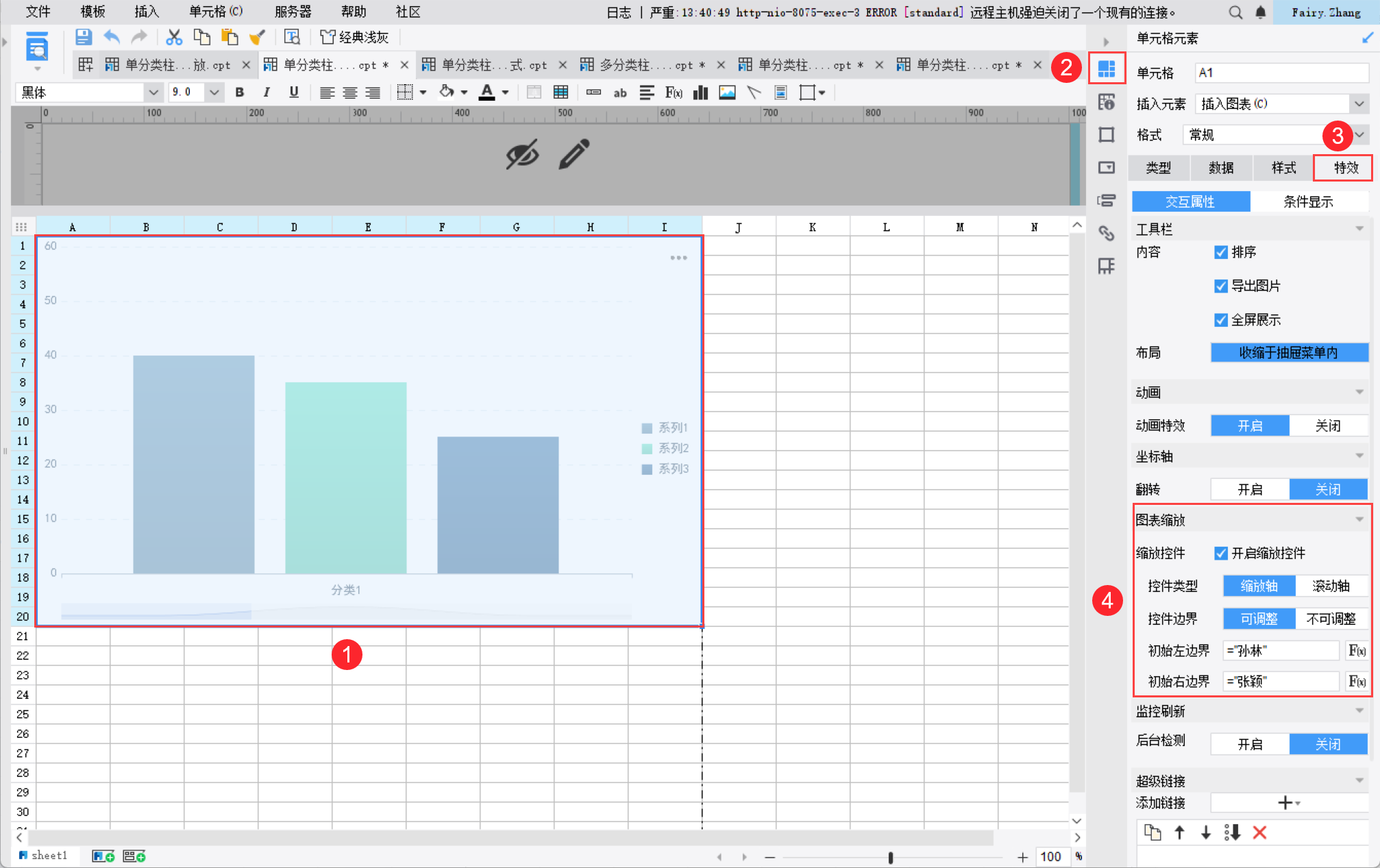This screenshot has height=868, width=1380.
Task: Delete link with red X icon
Action: coord(1259,832)
